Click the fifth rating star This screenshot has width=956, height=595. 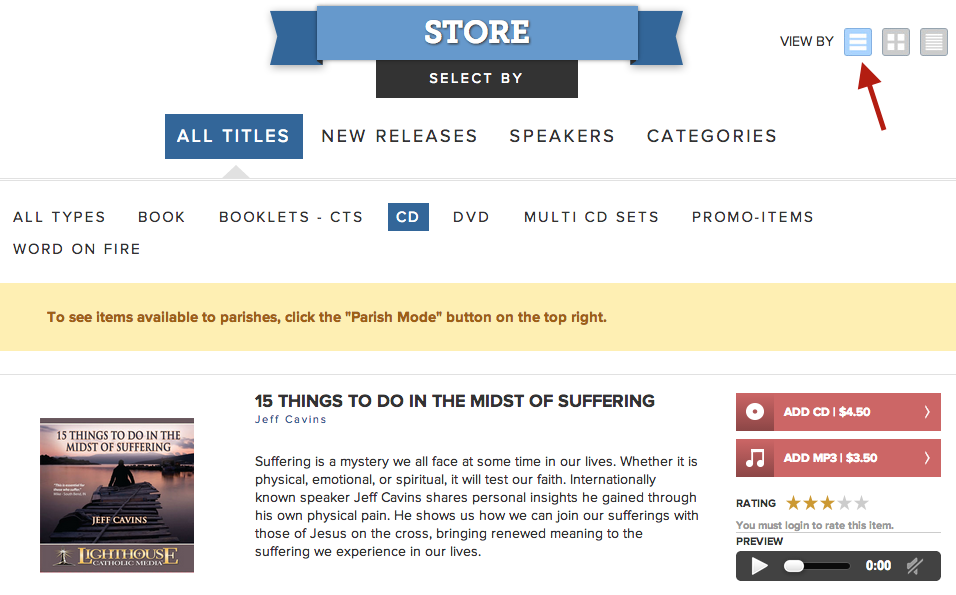[x=861, y=503]
